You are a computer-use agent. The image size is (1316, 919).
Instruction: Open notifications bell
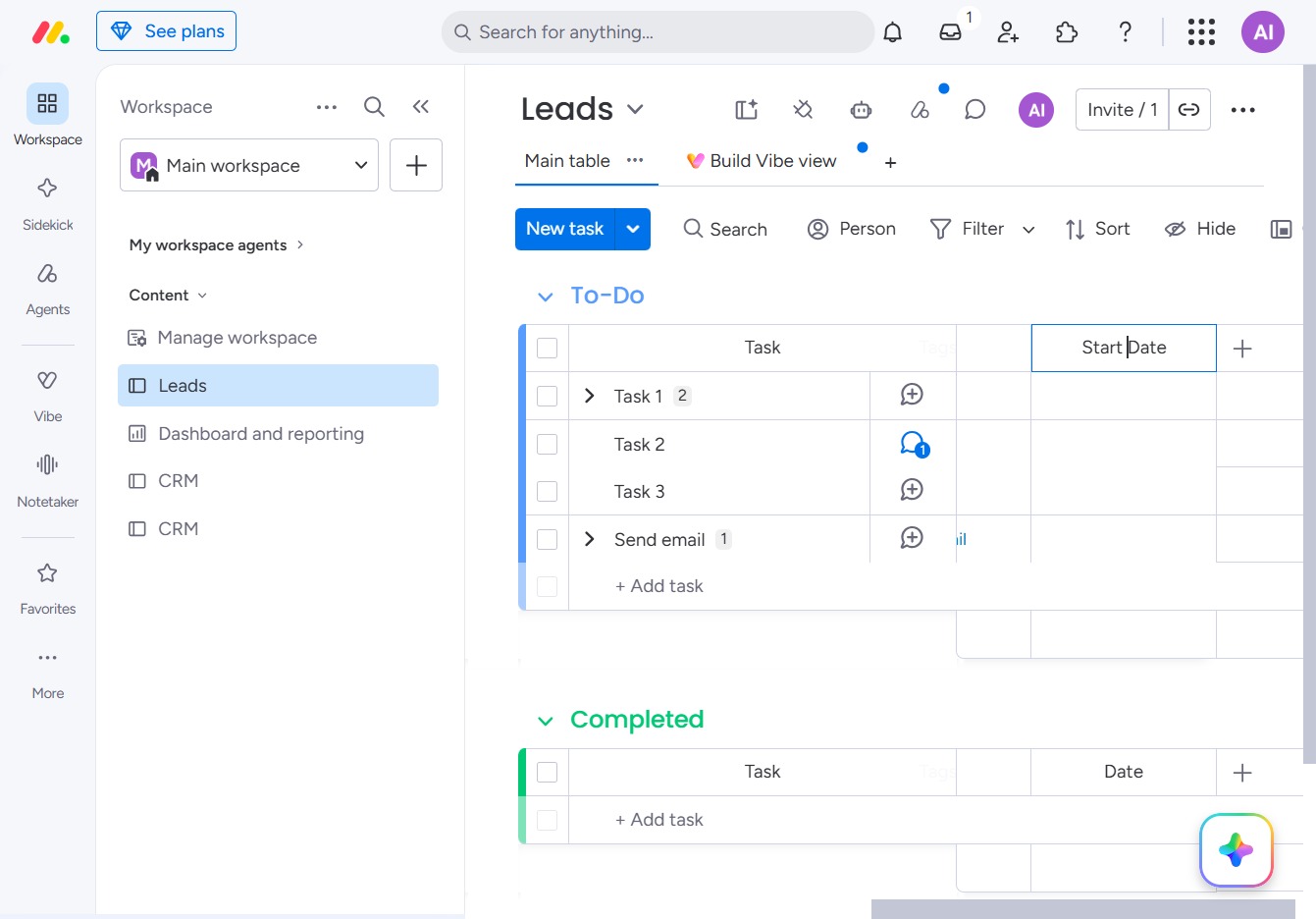coord(892,32)
